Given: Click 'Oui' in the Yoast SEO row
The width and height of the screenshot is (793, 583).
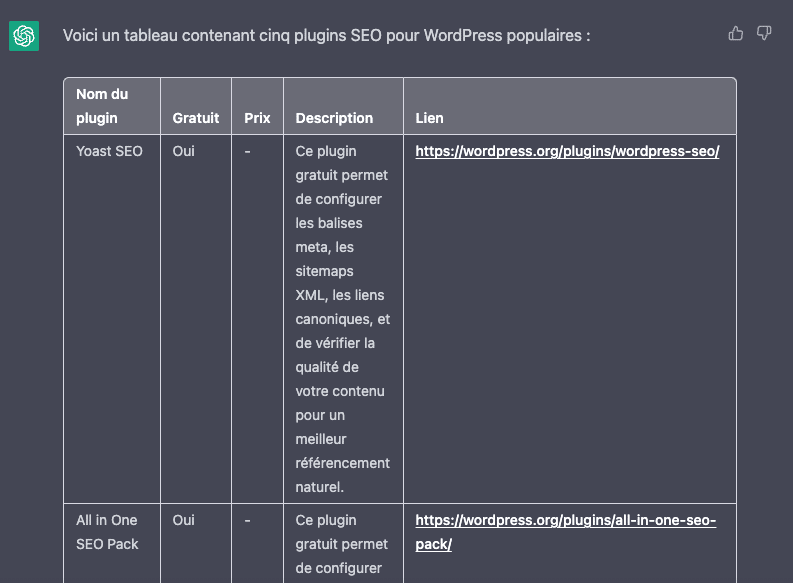Looking at the screenshot, I should coord(183,152).
